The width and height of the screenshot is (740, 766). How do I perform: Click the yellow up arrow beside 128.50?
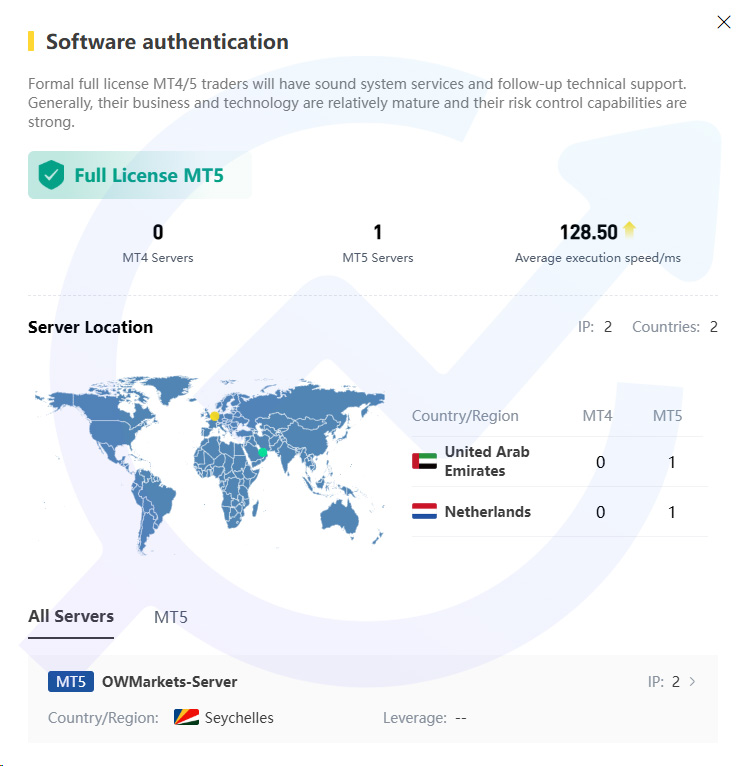[629, 229]
